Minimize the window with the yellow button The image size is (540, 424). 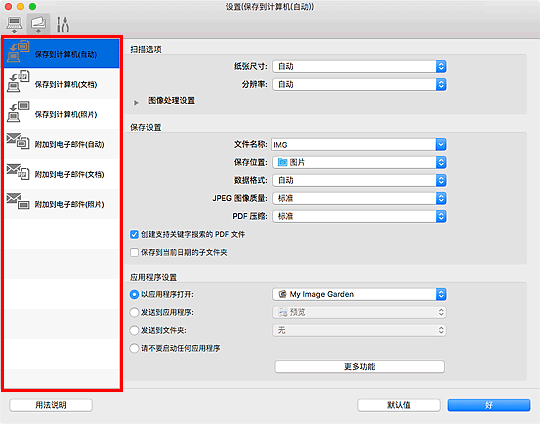click(21, 7)
